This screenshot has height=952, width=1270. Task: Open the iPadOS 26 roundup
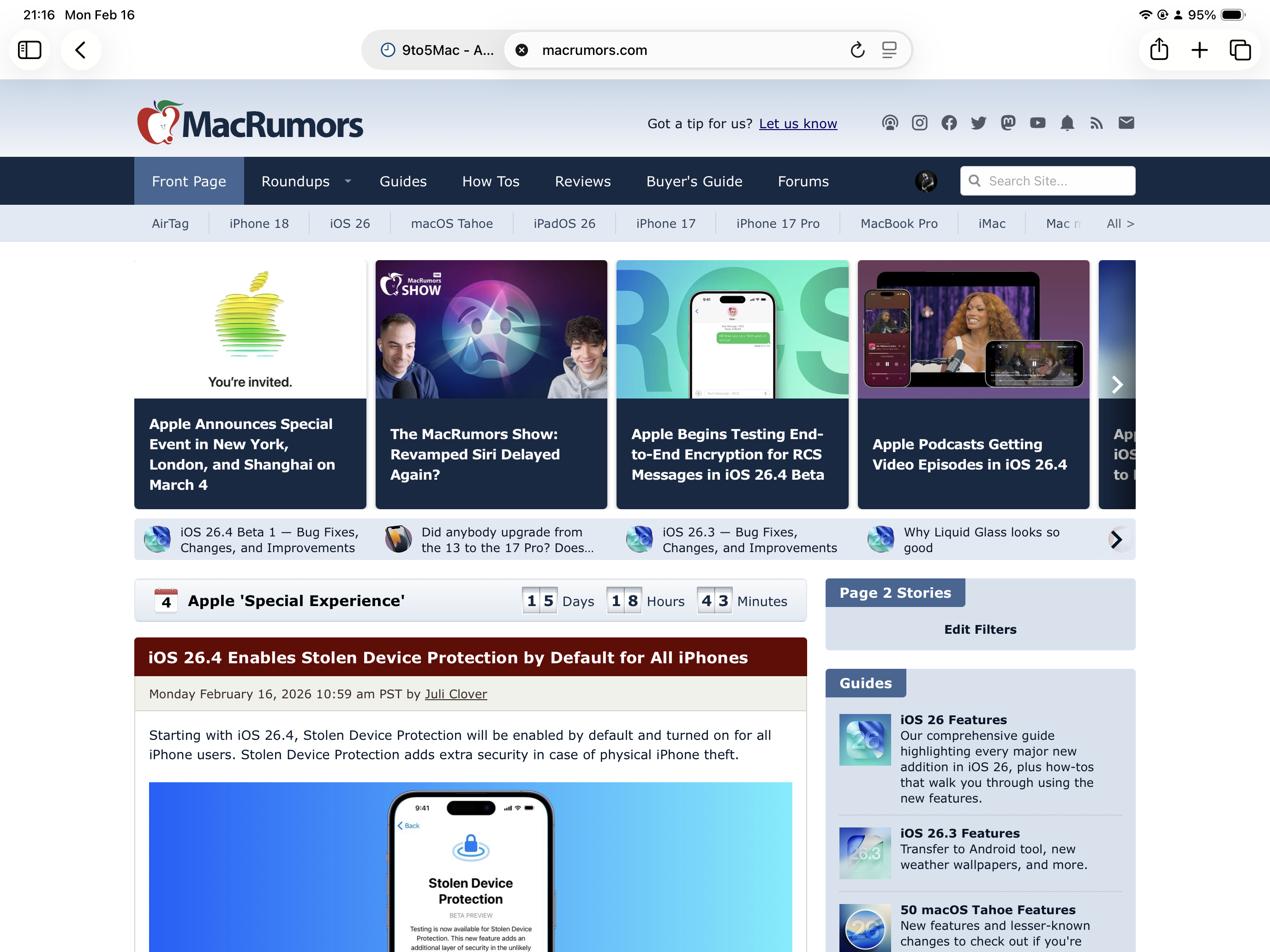click(x=564, y=223)
